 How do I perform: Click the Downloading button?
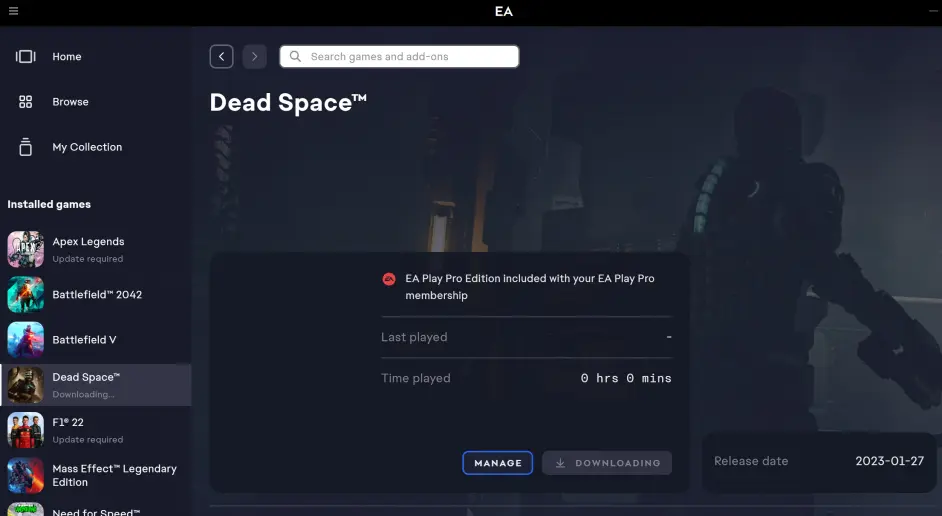coord(607,463)
